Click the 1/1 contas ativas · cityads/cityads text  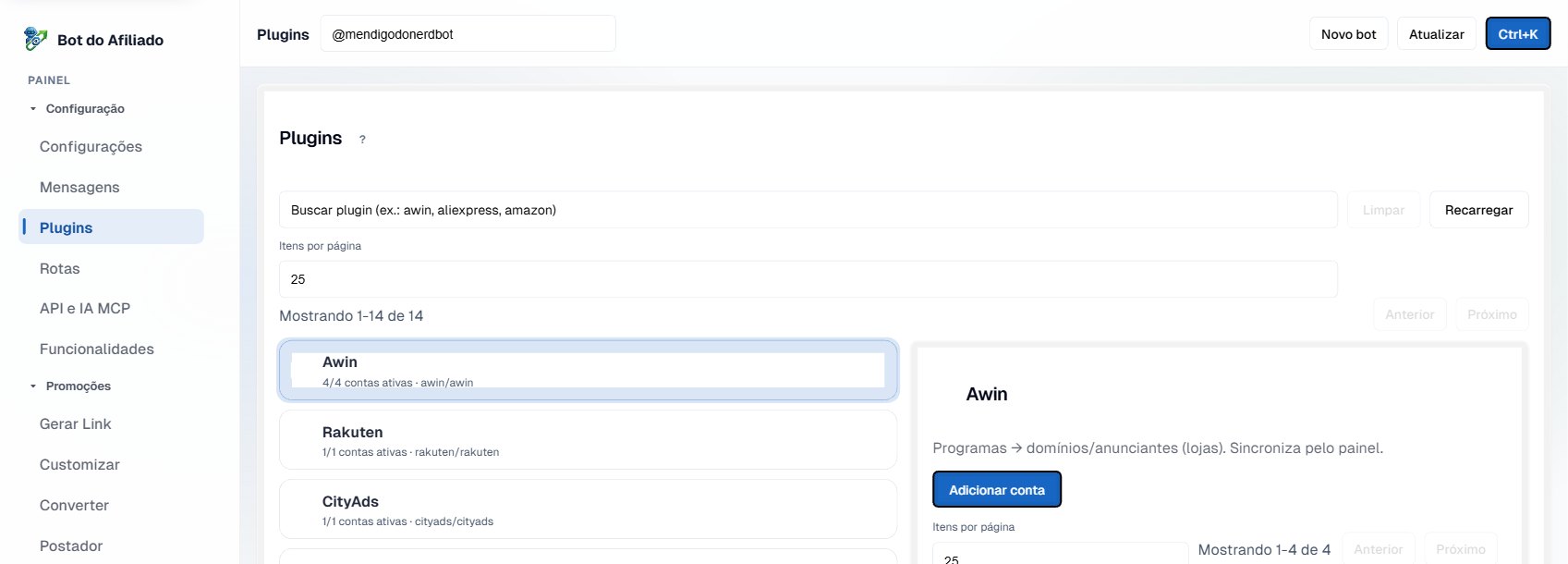coord(407,521)
